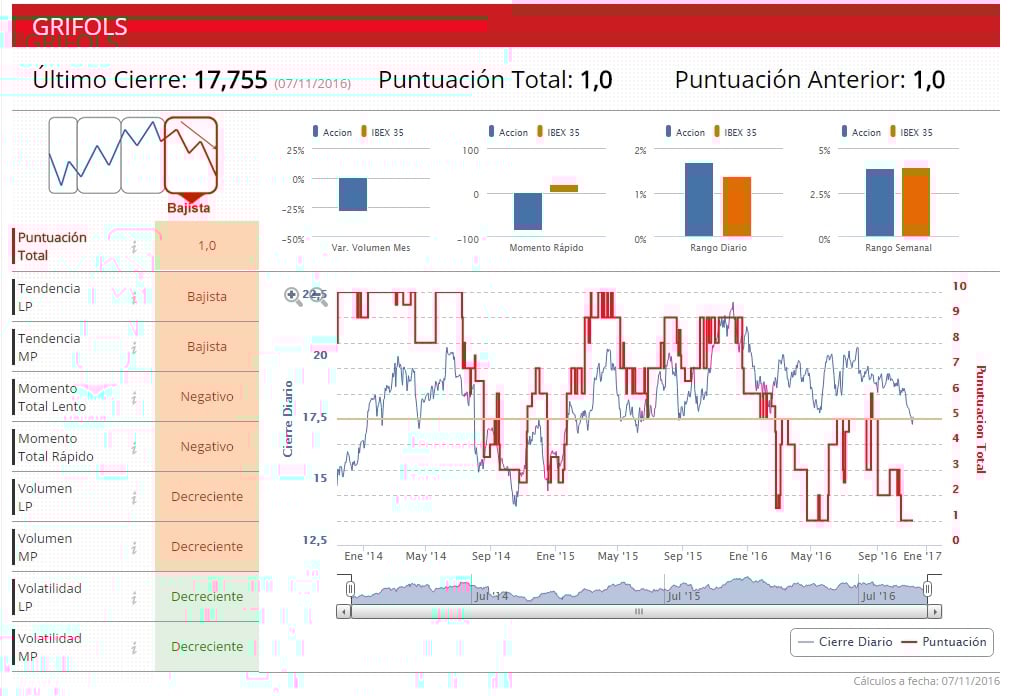Click the zoom in magnifier icon

click(292, 295)
